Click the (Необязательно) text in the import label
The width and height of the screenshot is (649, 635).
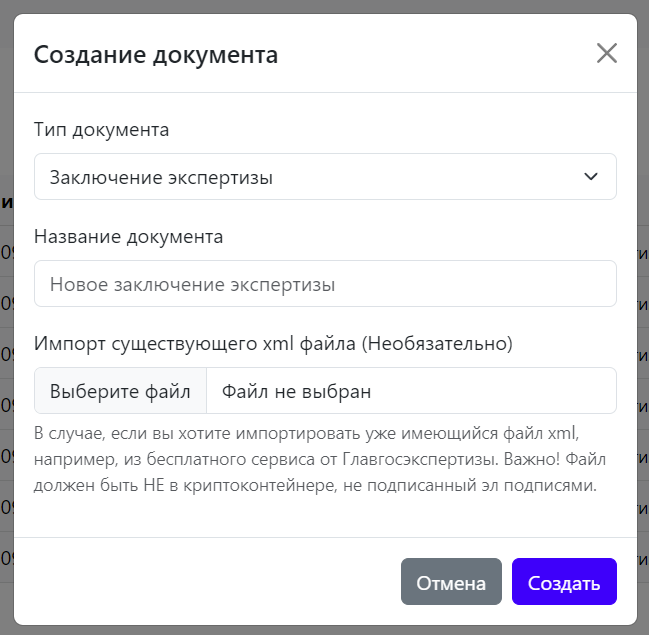coord(437,344)
